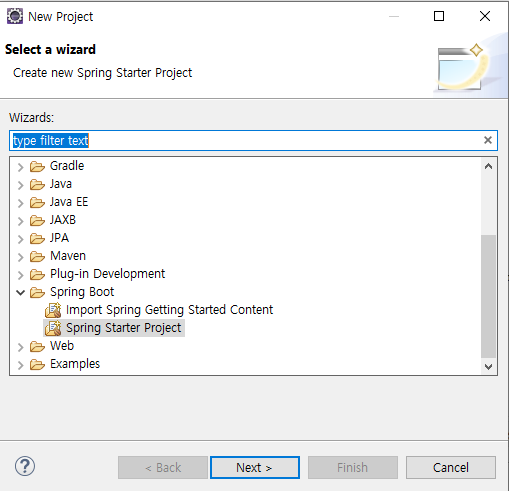Screen dimensions: 509x491
Task: Select the Java EE label
Action: (x=69, y=202)
